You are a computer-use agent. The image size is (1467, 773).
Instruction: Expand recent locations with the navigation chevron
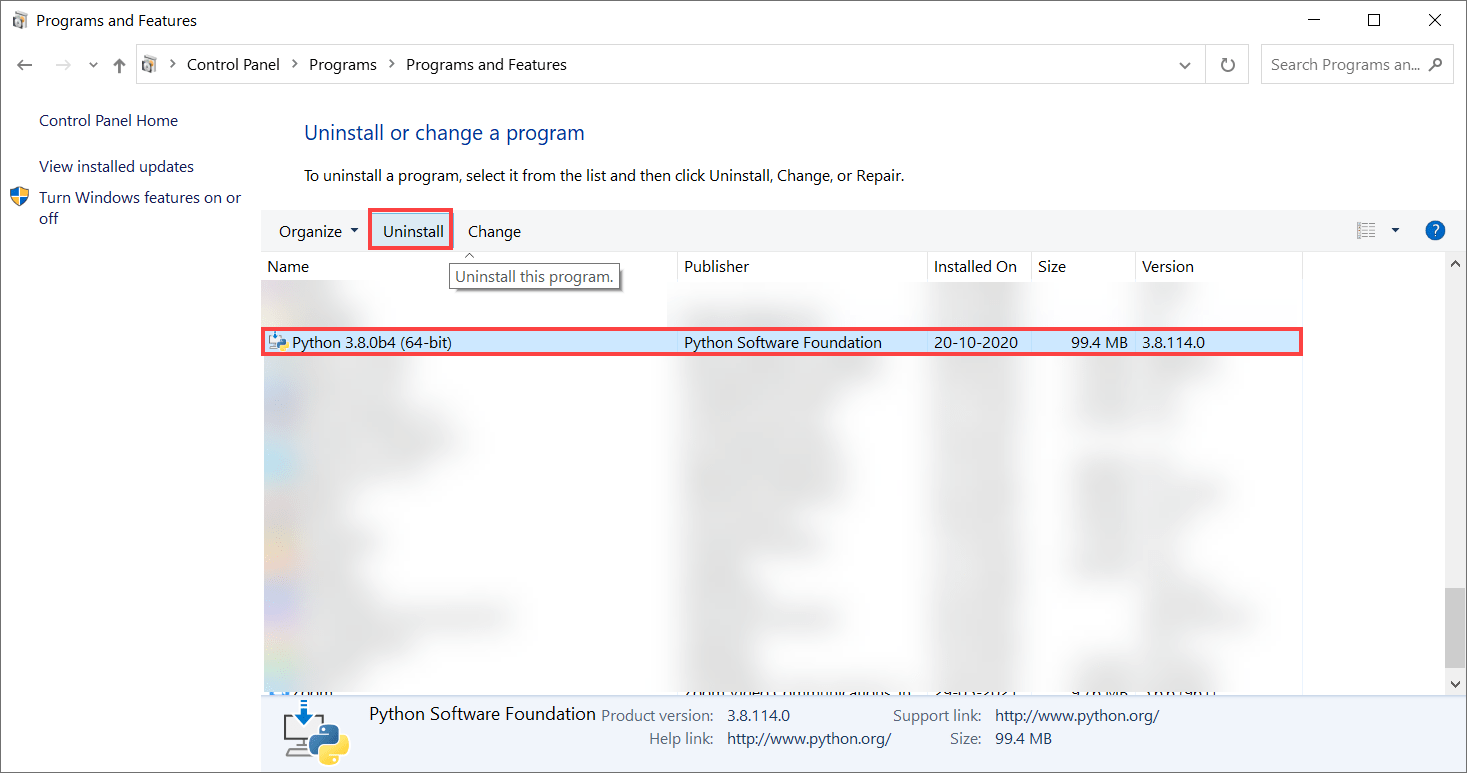(x=92, y=64)
